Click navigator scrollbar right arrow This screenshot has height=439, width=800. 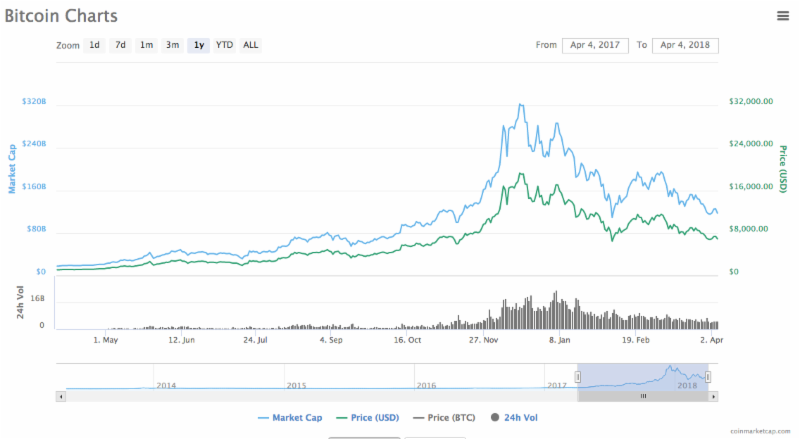pos(713,396)
